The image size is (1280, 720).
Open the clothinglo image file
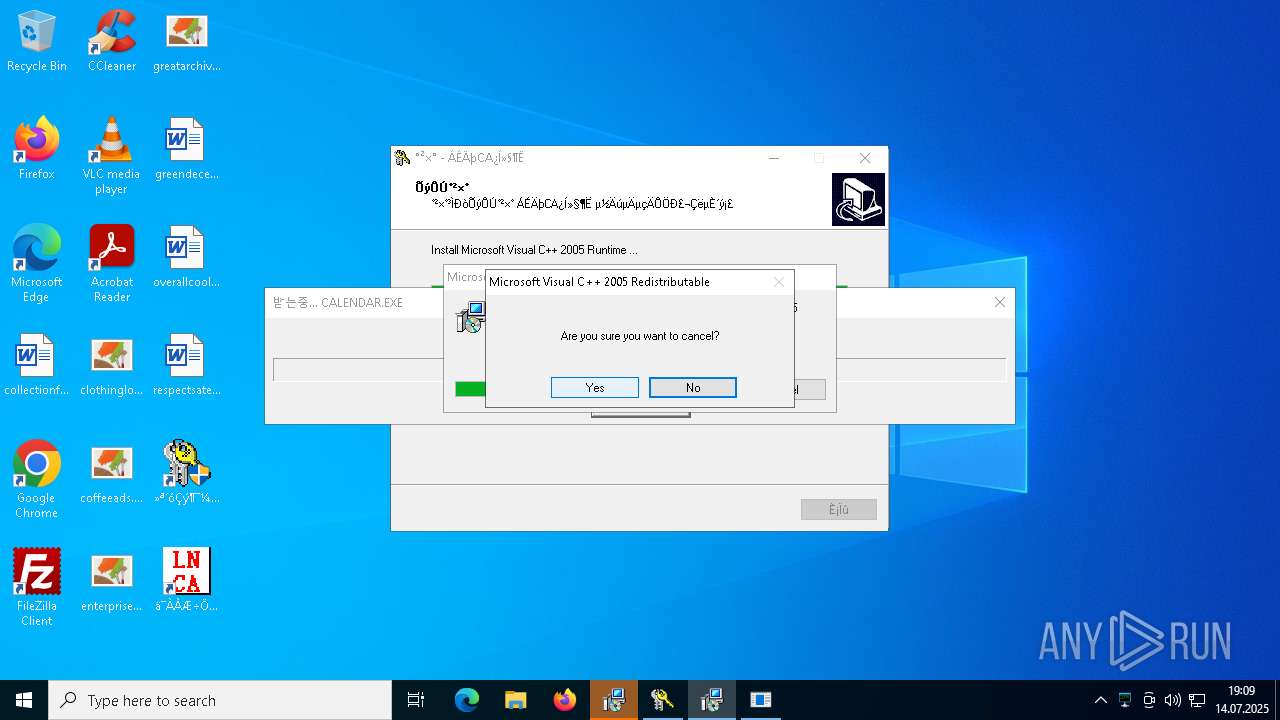coord(112,366)
